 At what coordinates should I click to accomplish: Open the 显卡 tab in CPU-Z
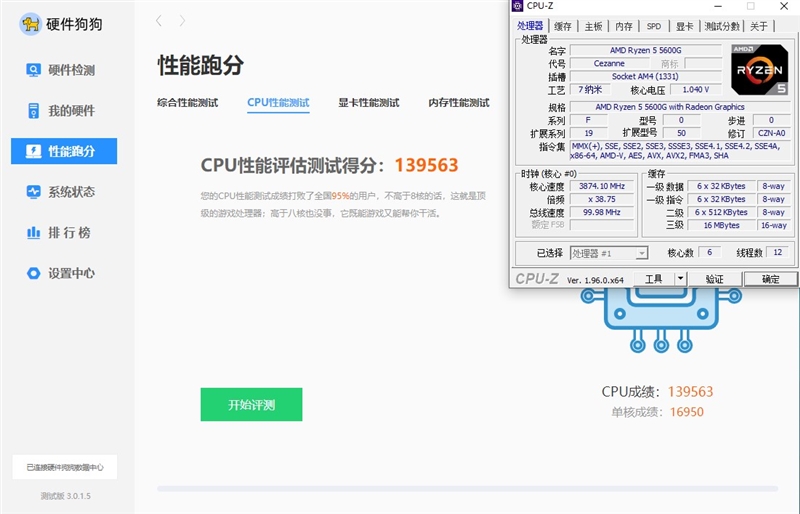[684, 27]
